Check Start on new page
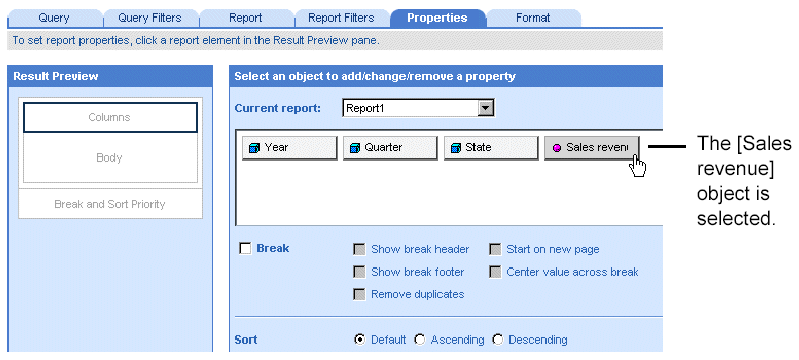Viewport: 799px width, 360px height. (x=495, y=249)
